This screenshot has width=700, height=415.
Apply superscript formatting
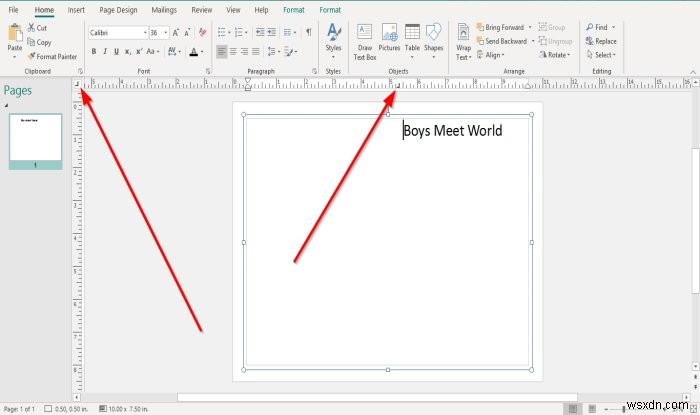coord(139,51)
